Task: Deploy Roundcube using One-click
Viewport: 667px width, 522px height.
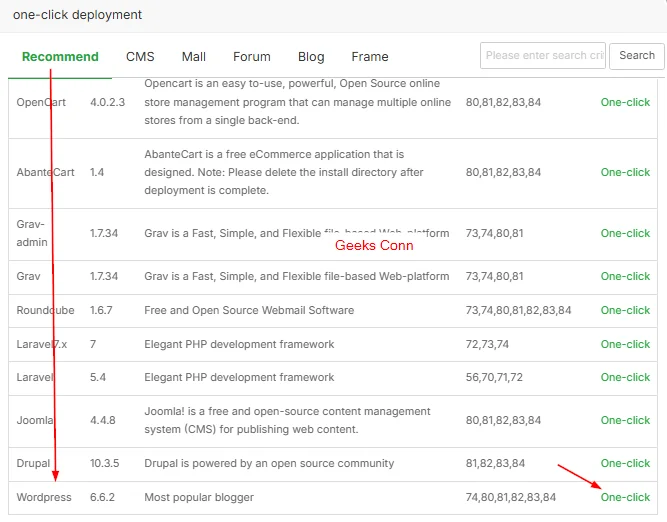Action: pos(625,311)
